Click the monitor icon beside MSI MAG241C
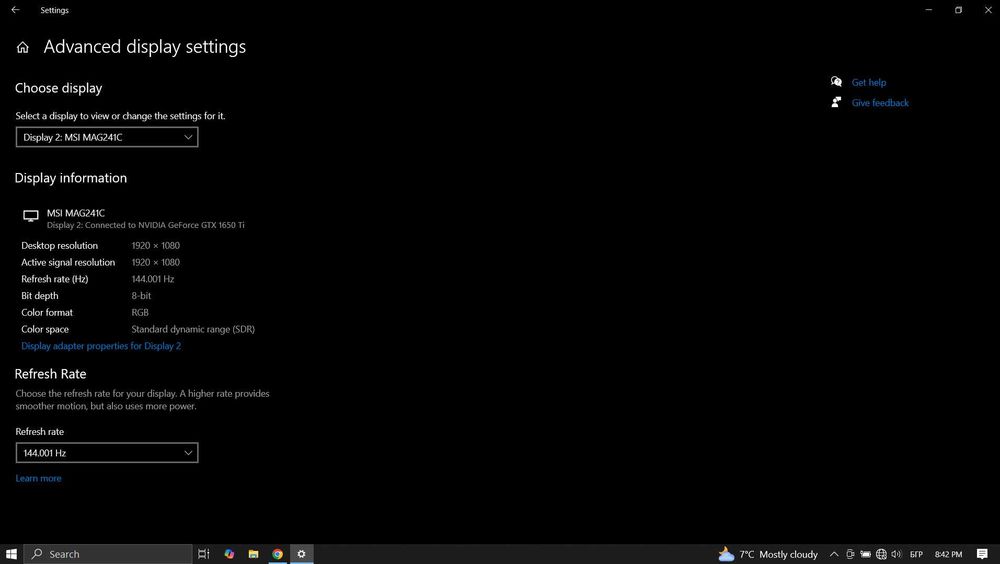 point(31,216)
